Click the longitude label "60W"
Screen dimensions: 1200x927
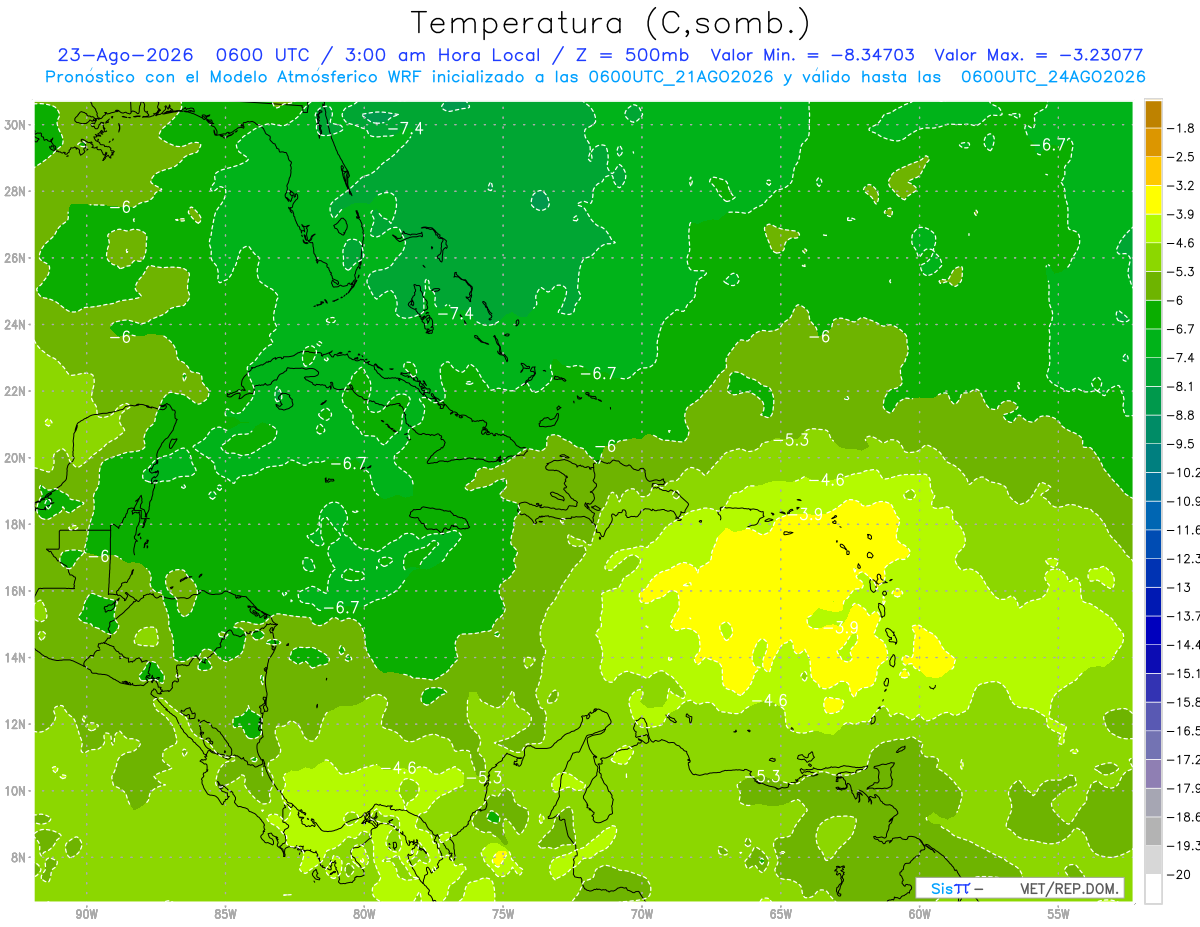click(x=920, y=914)
